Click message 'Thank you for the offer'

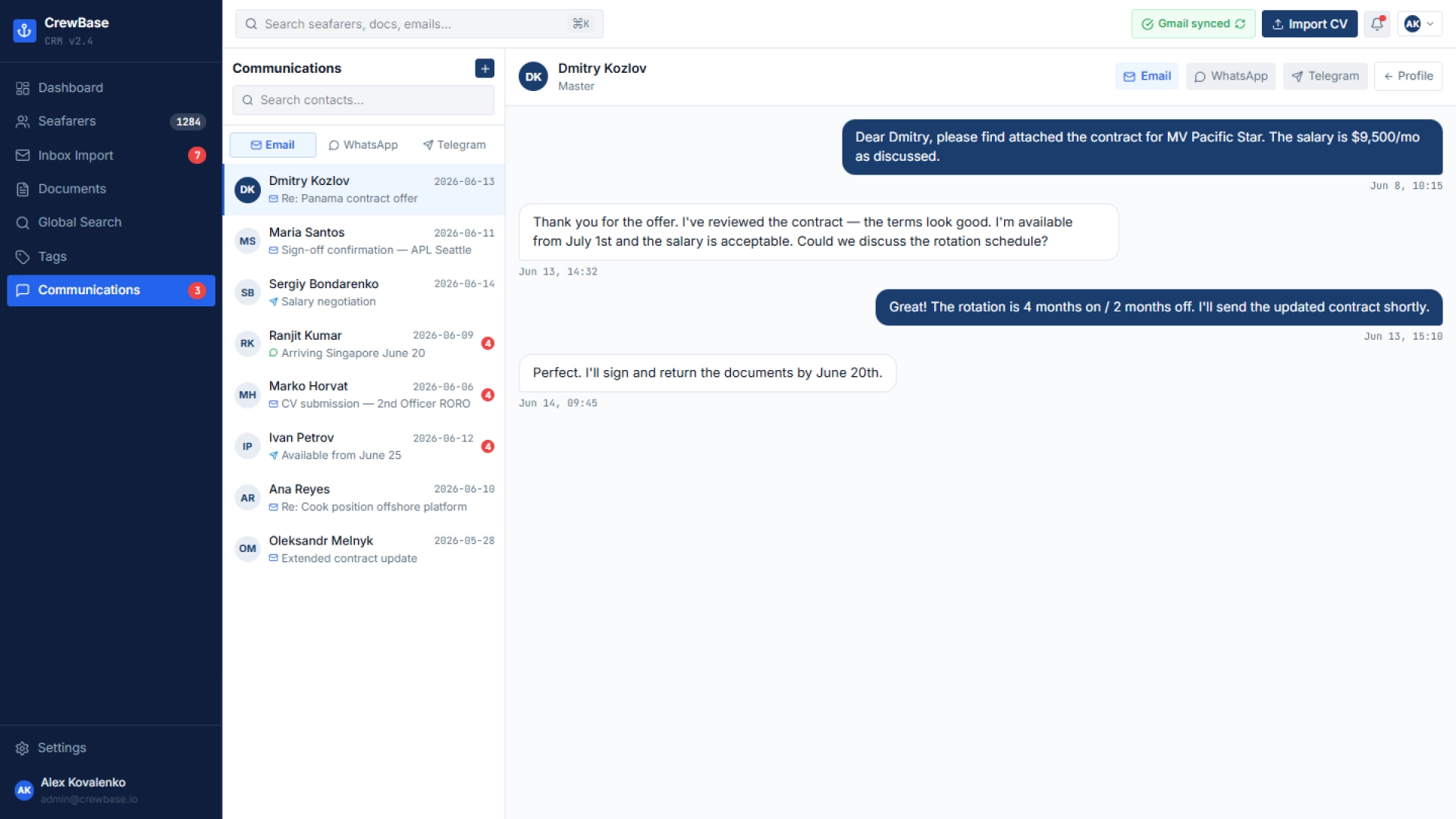point(818,232)
